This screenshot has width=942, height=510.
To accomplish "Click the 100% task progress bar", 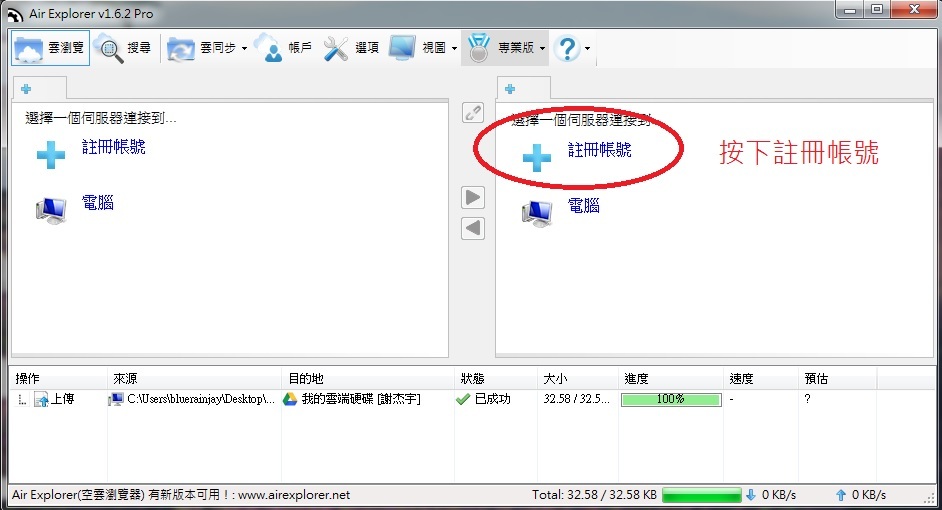I will click(671, 399).
